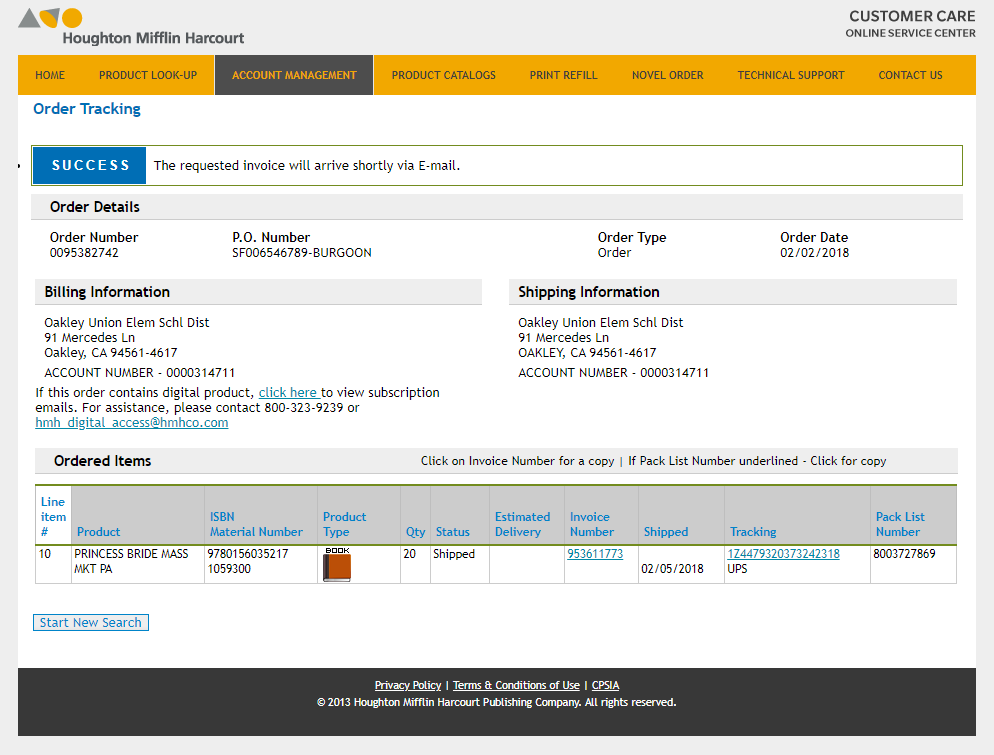Open the Novel Order page
This screenshot has height=755, width=994.
click(667, 75)
